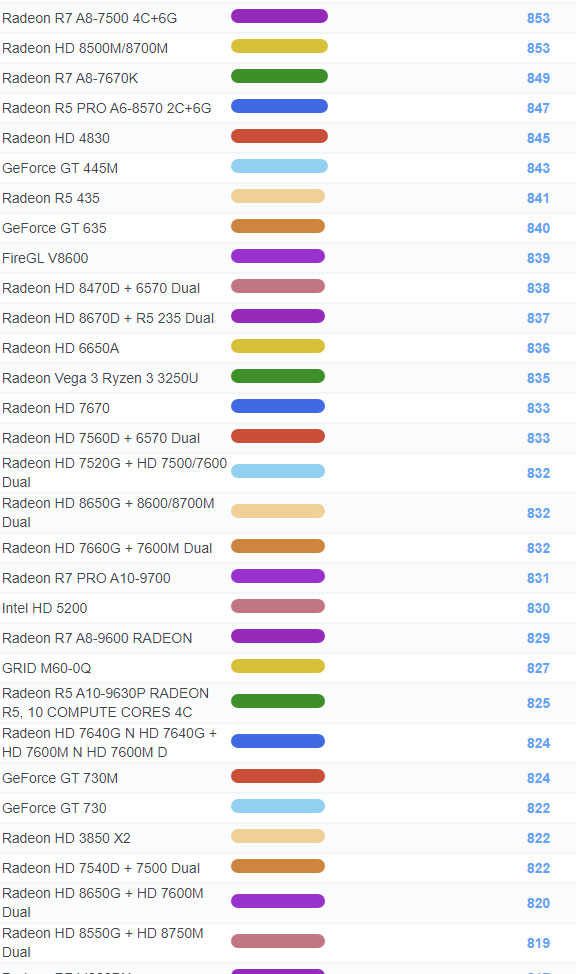Image resolution: width=576 pixels, height=974 pixels.
Task: Click the Intel HD 5200 link
Action: click(45, 608)
